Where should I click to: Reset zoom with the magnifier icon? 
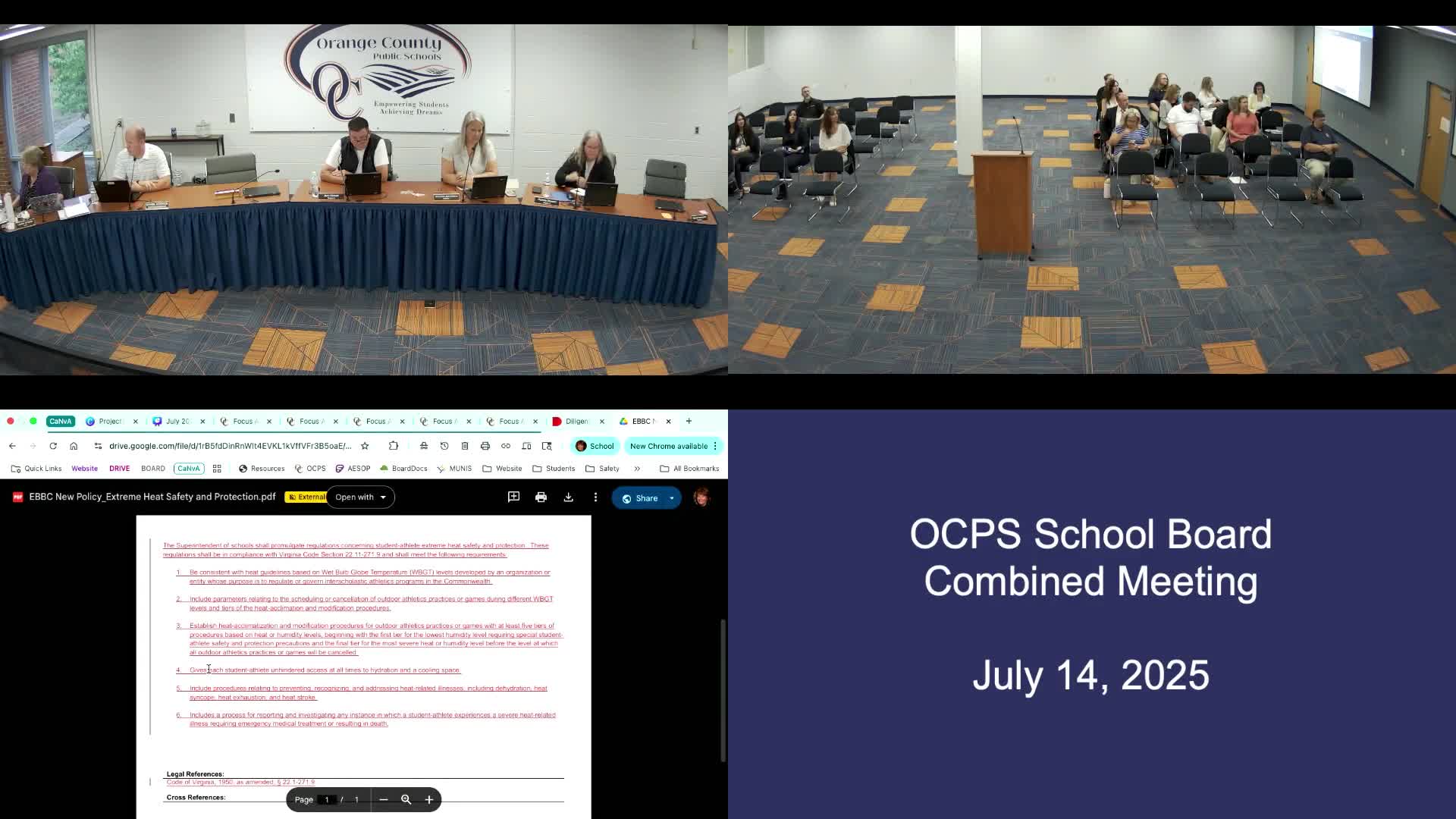point(406,799)
